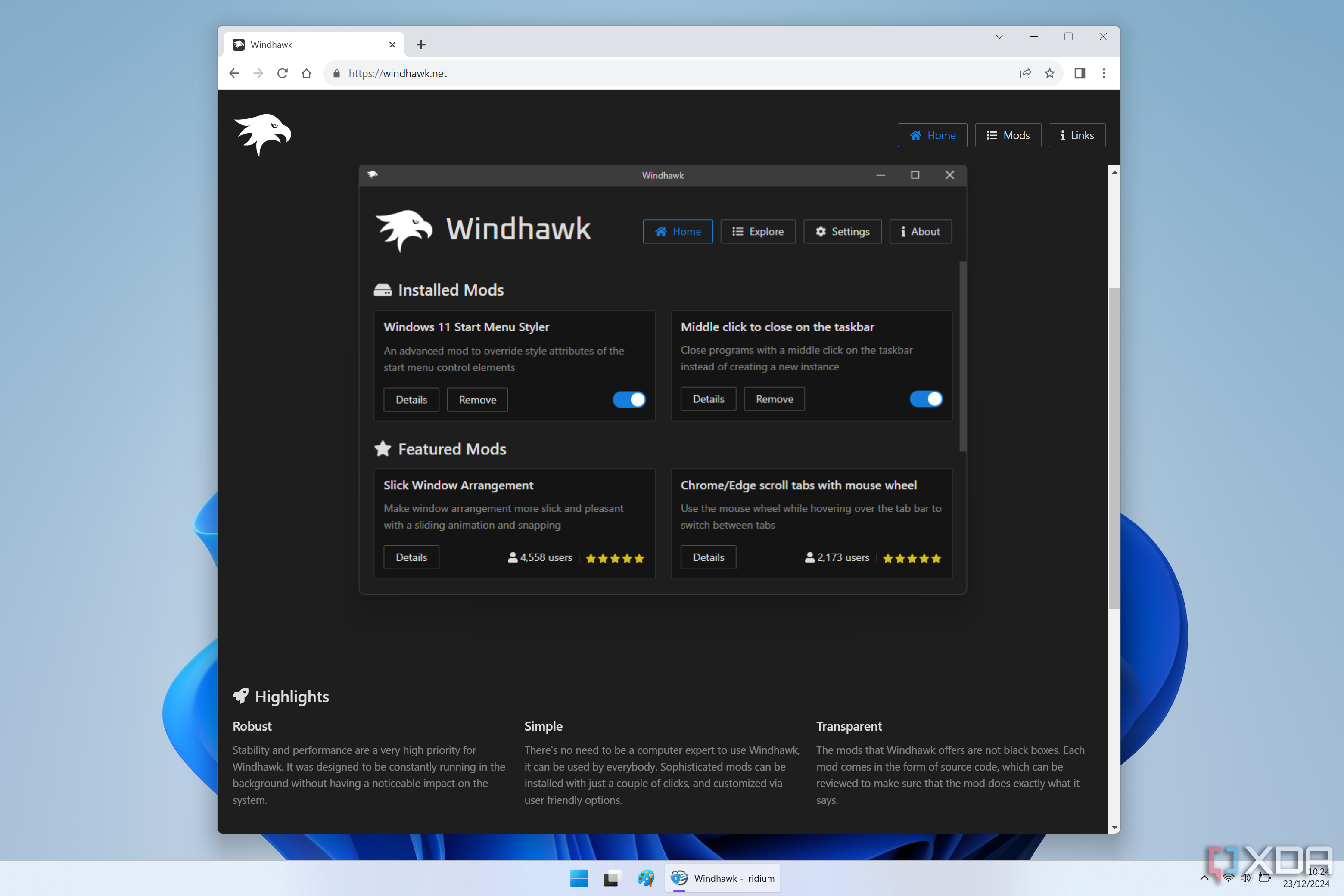The image size is (1344, 896).
Task: Toggle the Middle click to close taskbar mod
Action: coord(924,398)
